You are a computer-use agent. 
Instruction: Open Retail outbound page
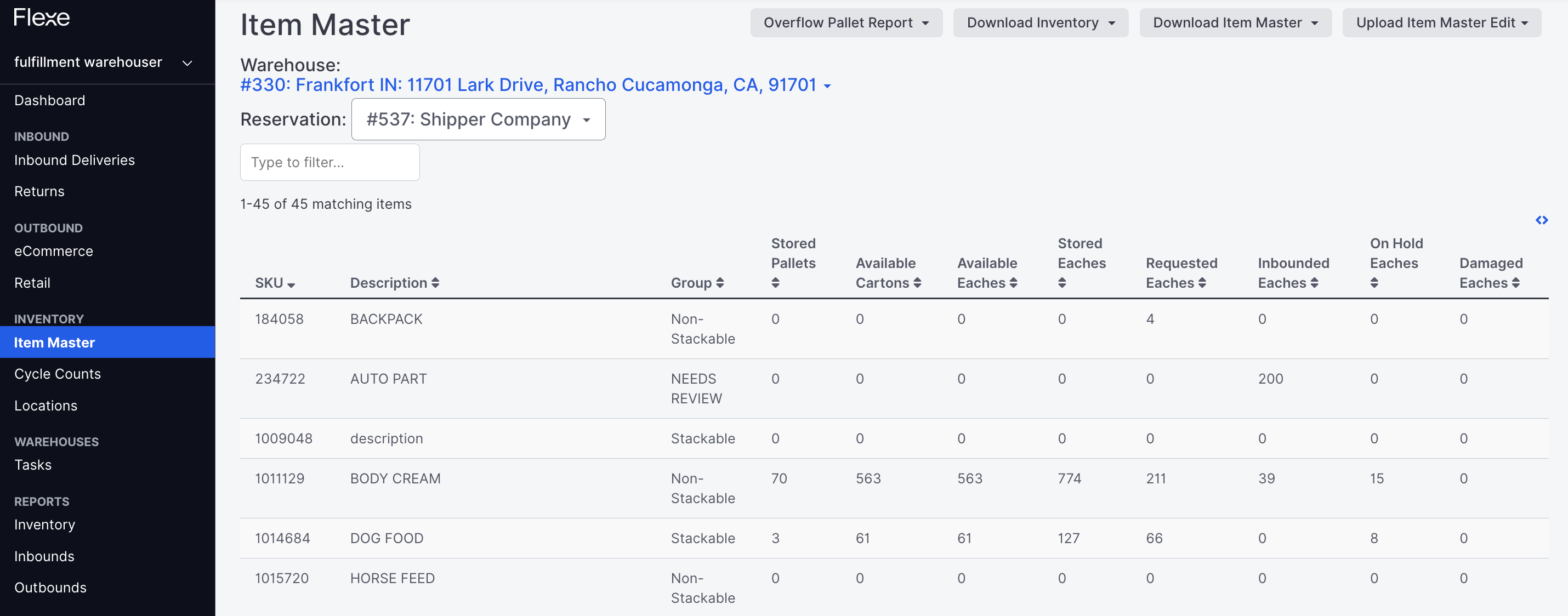click(32, 283)
